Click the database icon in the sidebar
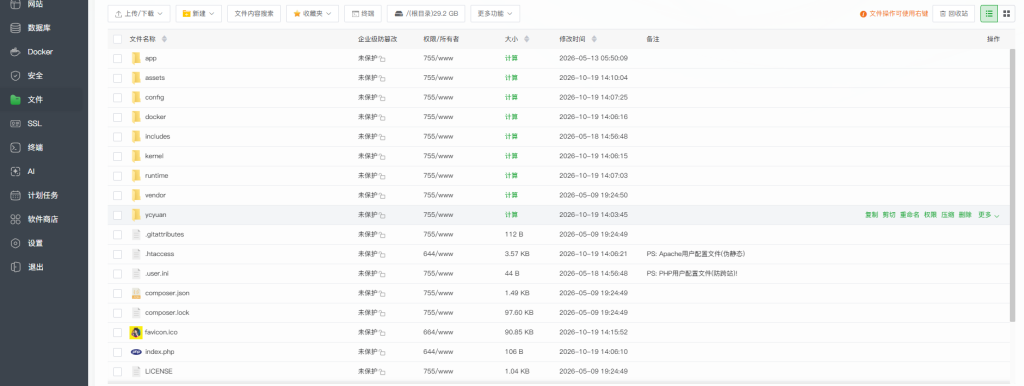Screen dimensions: 1024x386 click(x=16, y=28)
